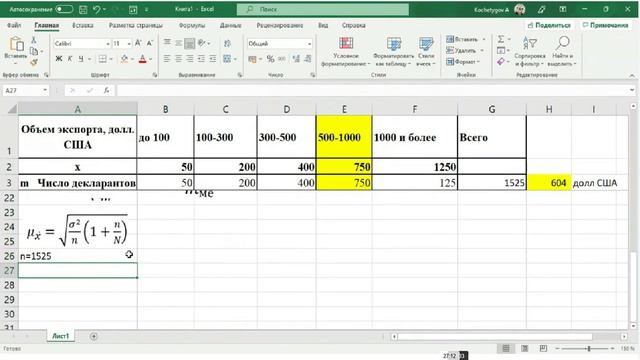This screenshot has height=360, width=640.
Task: Collapse the ribbon with the chevron
Action: [x=631, y=76]
